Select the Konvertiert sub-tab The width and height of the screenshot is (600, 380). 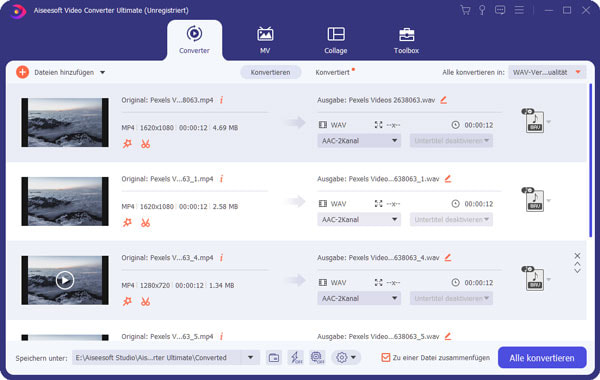click(x=333, y=72)
